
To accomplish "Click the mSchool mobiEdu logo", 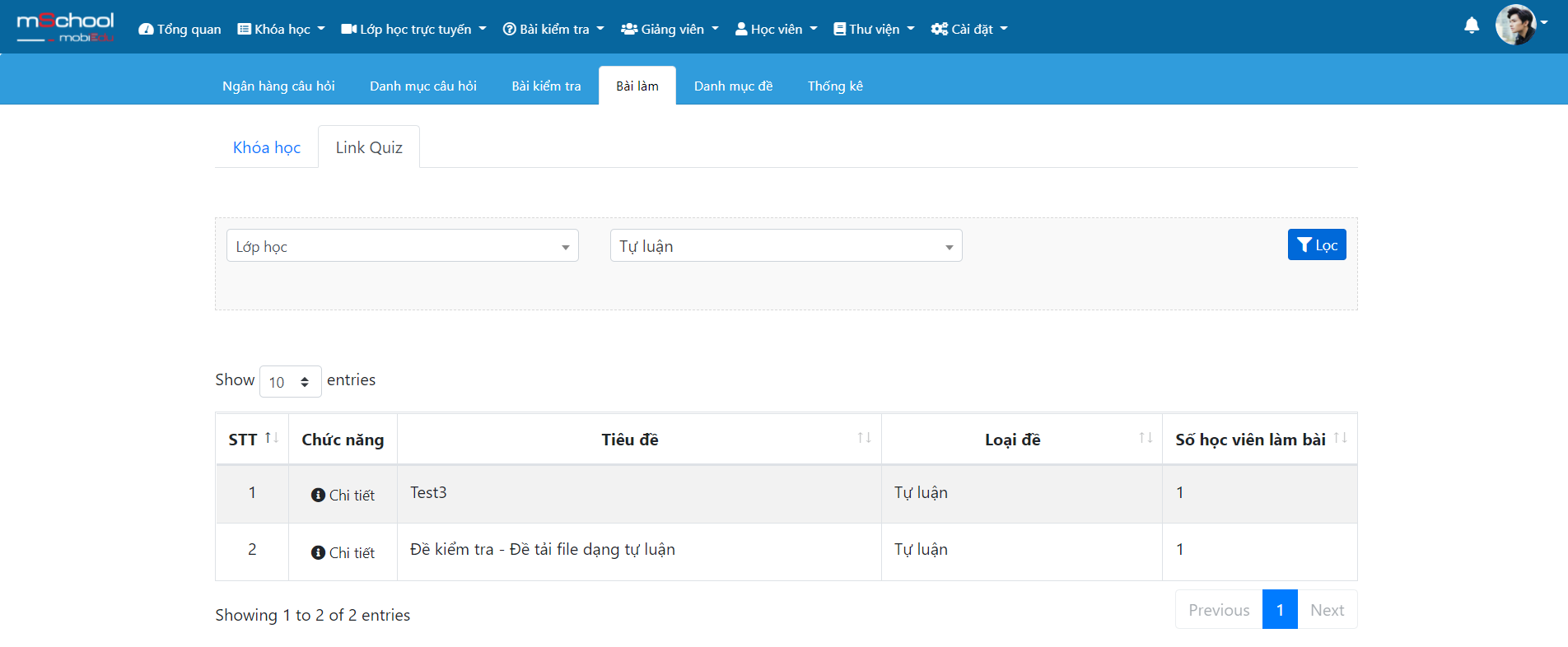I will point(65,26).
